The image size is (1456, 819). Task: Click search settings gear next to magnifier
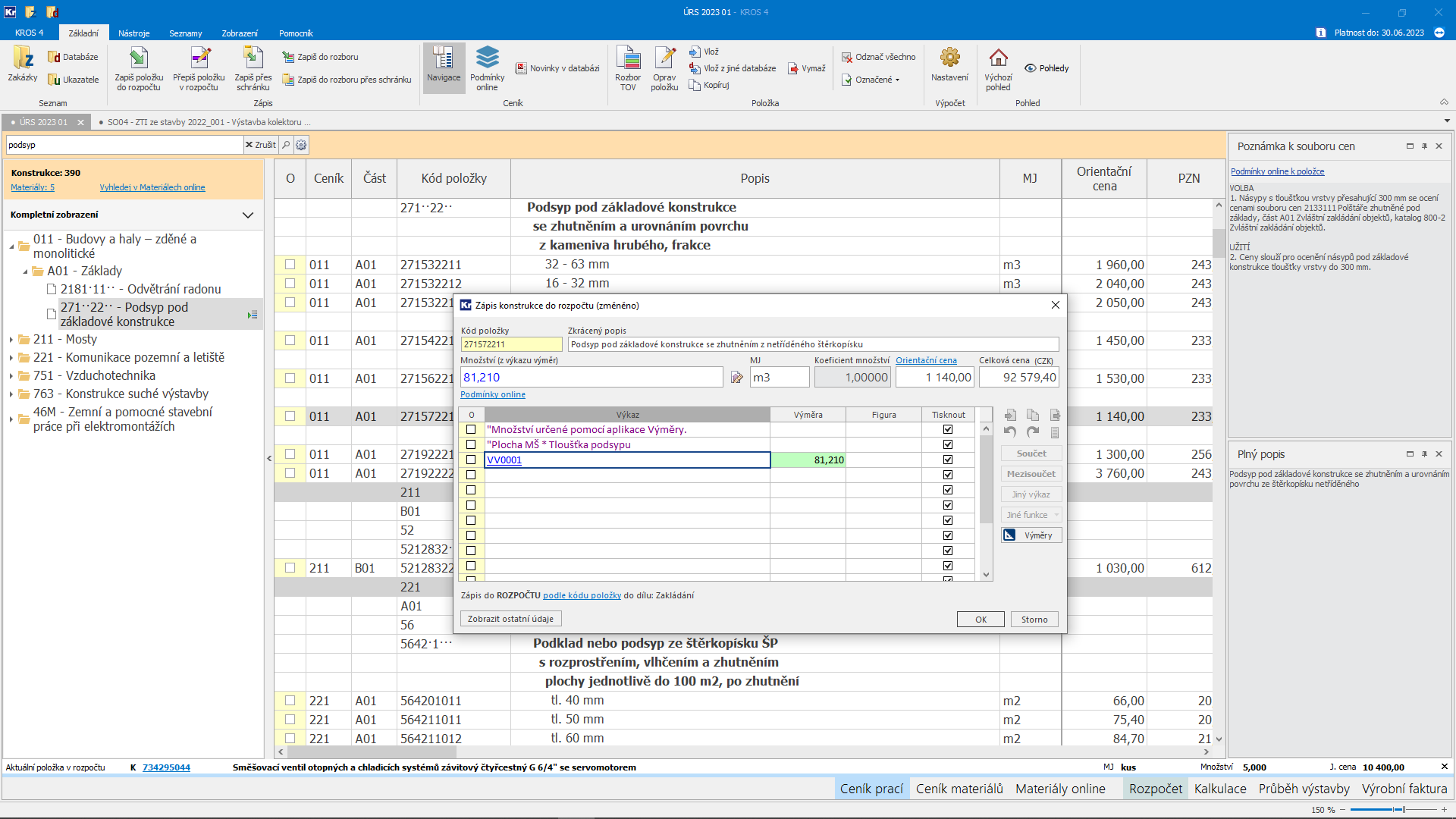301,145
